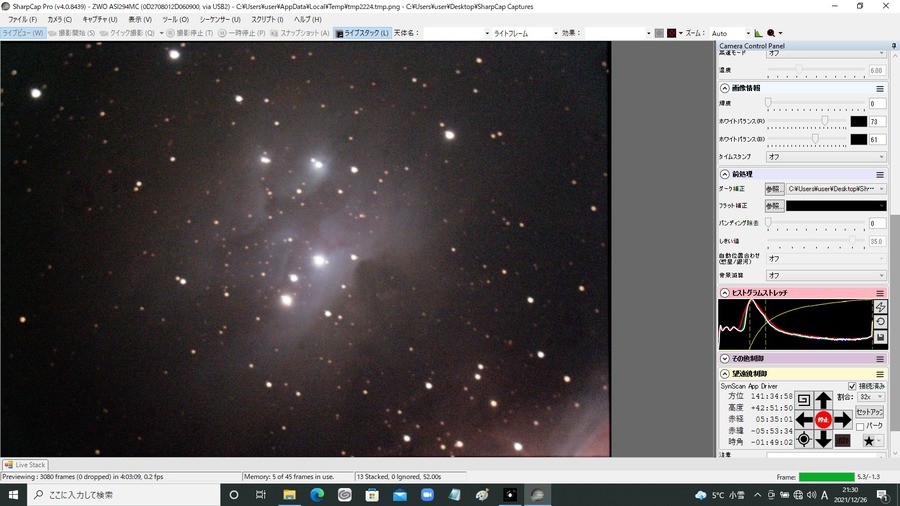Save the histogram stretch using the floppy disk icon
The height and width of the screenshot is (506, 900).
click(880, 337)
